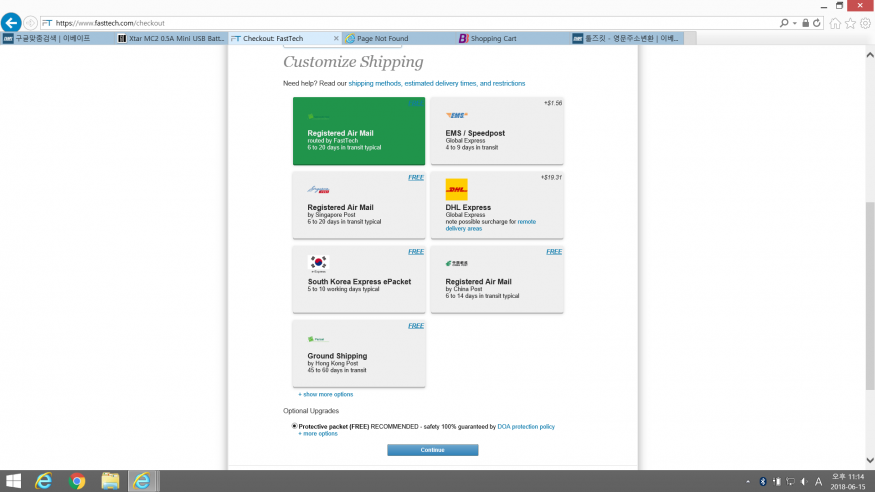Open the DOA protection policy link
875x492 pixels.
click(525, 426)
